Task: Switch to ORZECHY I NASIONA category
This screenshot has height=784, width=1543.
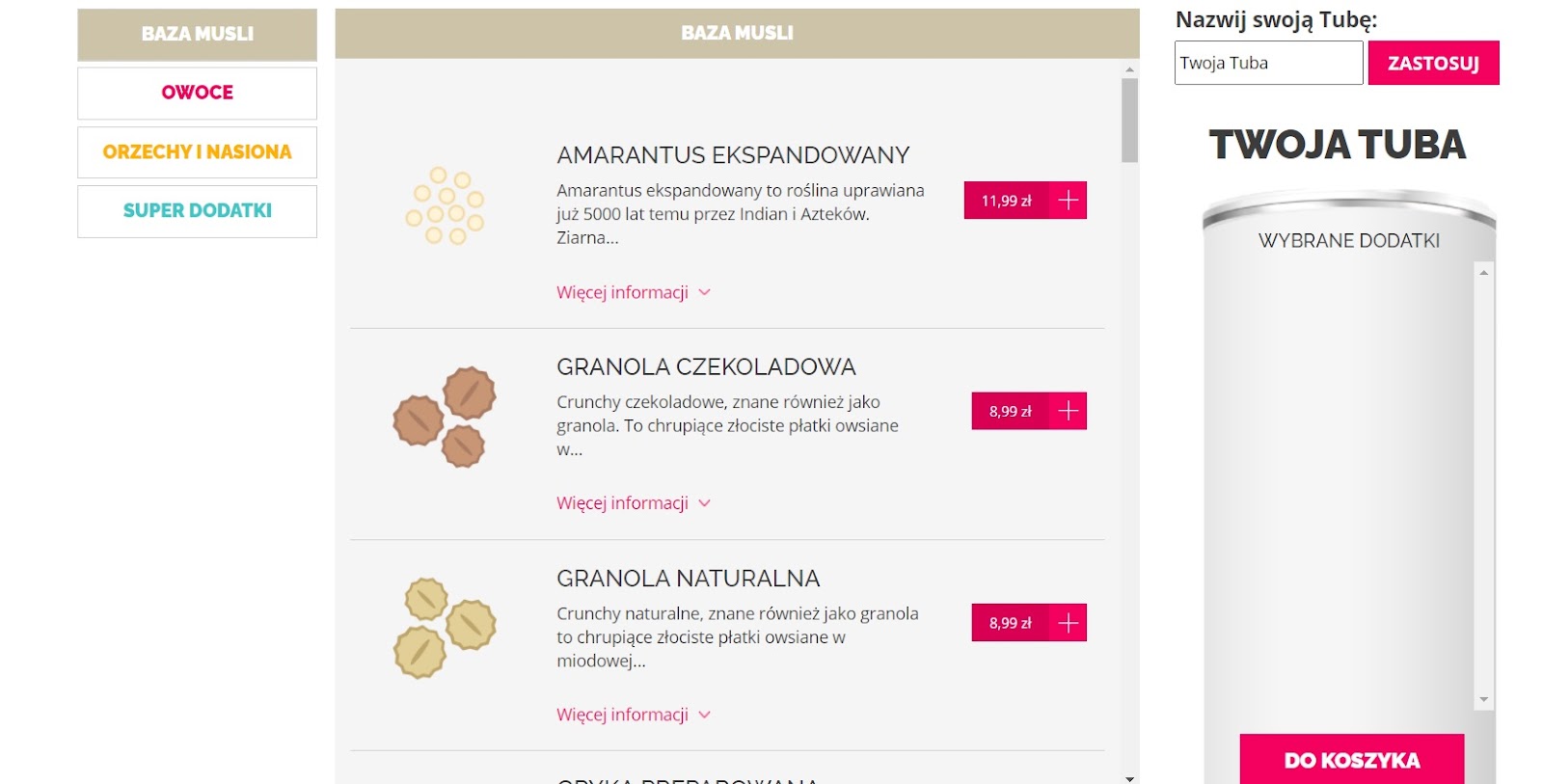Action: point(197,152)
